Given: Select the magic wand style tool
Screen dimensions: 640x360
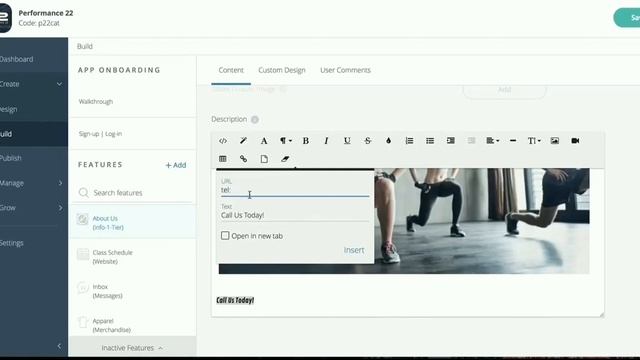Looking at the screenshot, I should [243, 141].
